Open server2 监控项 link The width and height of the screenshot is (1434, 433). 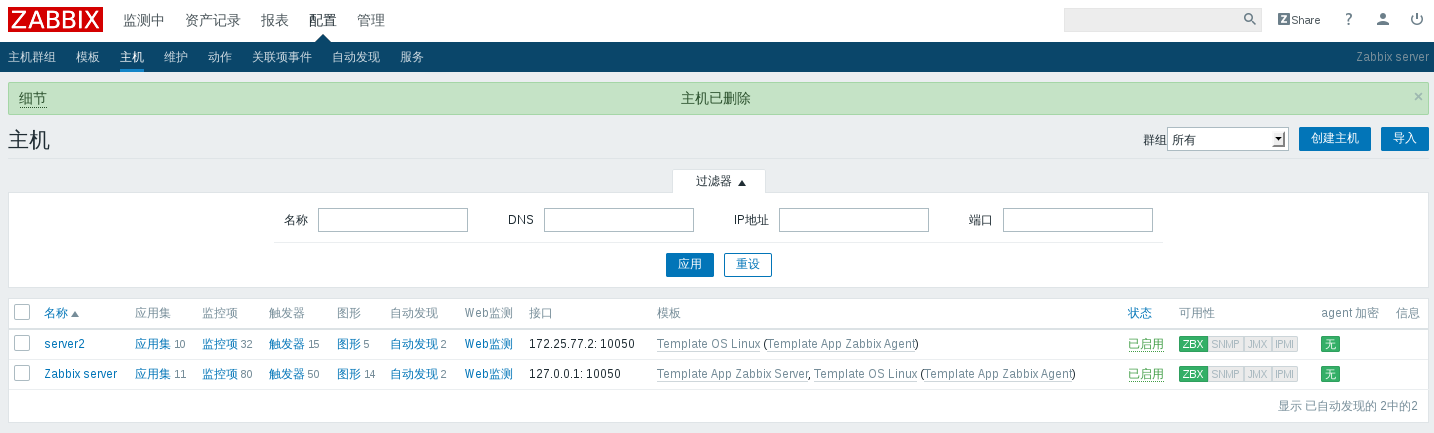click(220, 344)
